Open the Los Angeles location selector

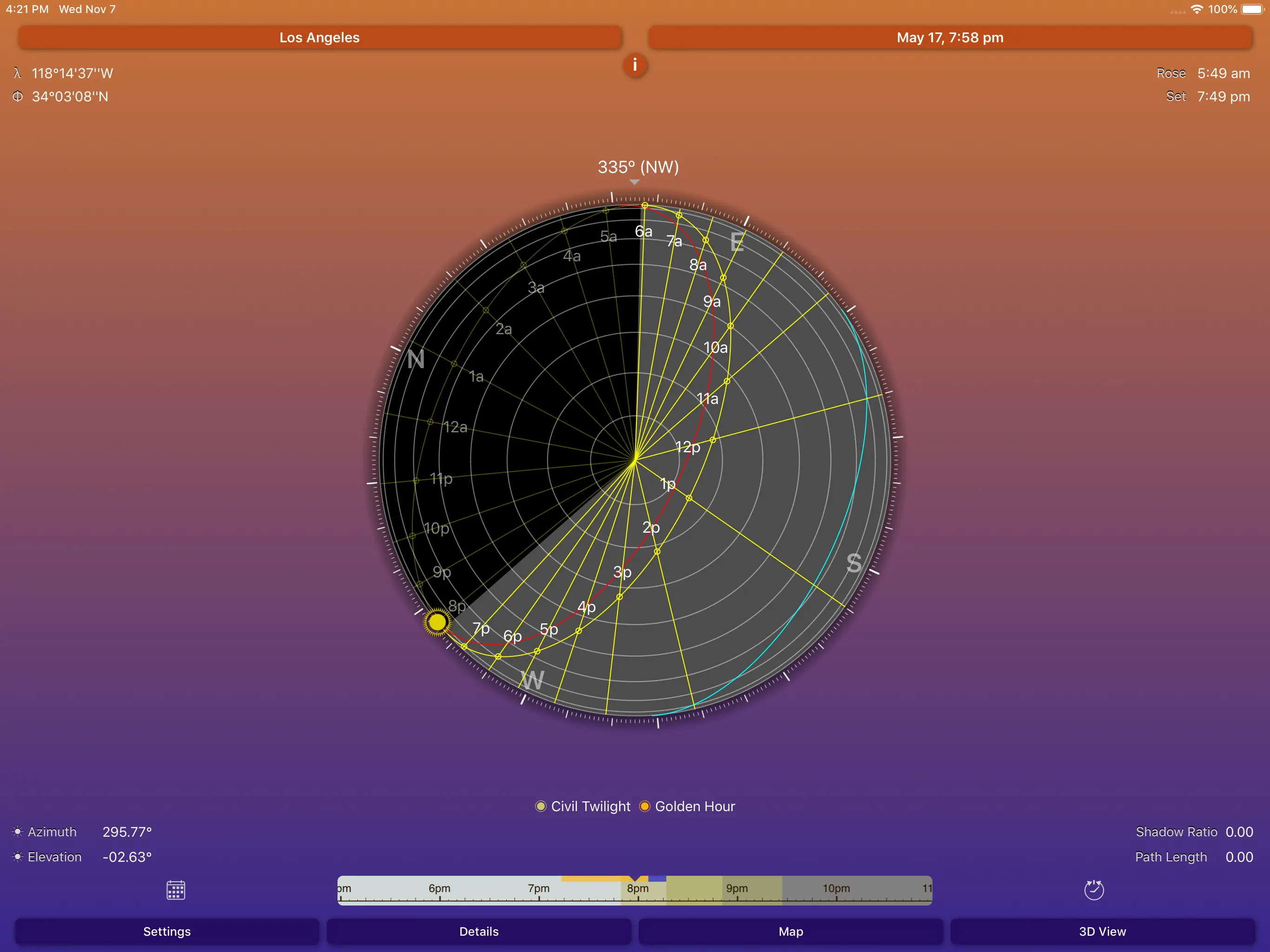319,37
